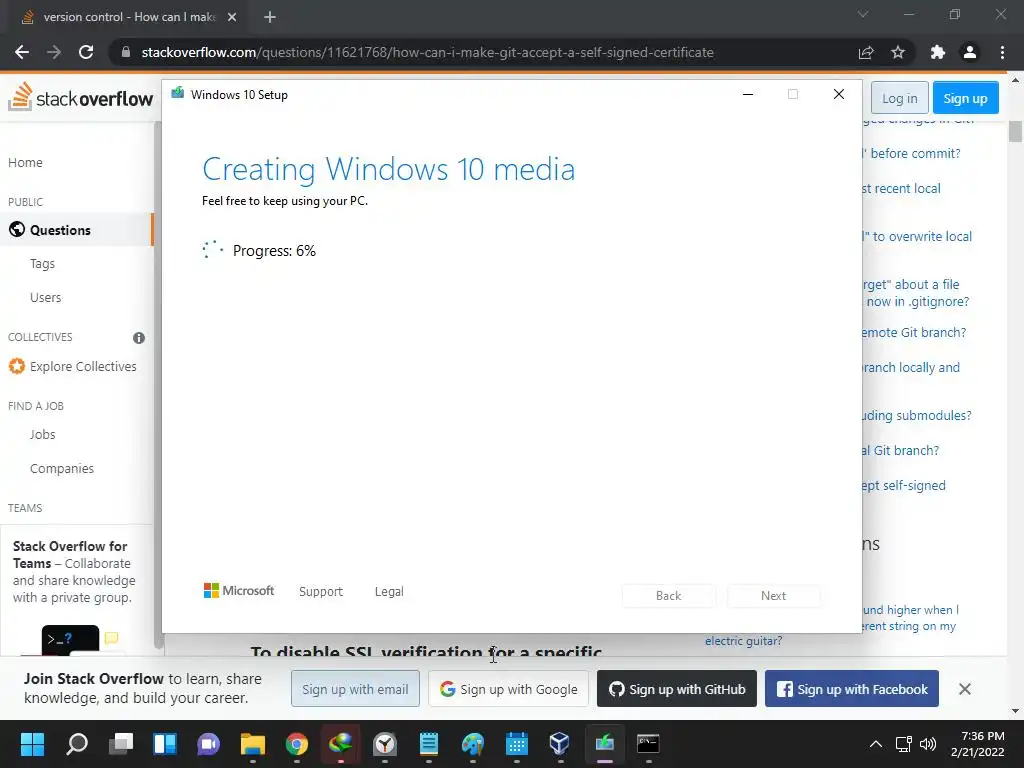Open Users in the sidebar
The height and width of the screenshot is (768, 1024).
(46, 298)
